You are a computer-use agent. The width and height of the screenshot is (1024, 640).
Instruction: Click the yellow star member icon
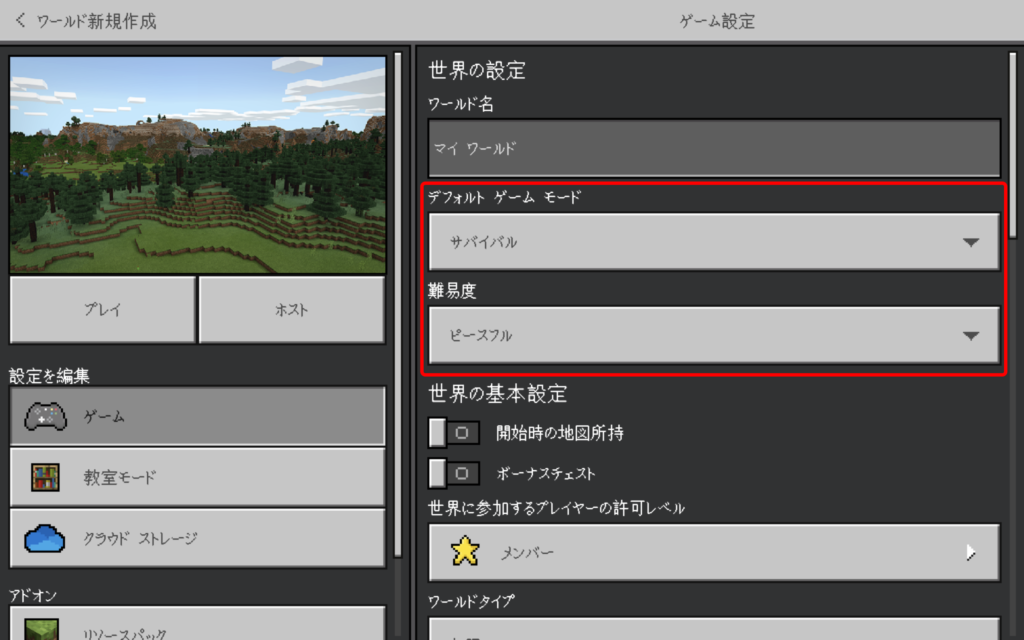point(465,552)
